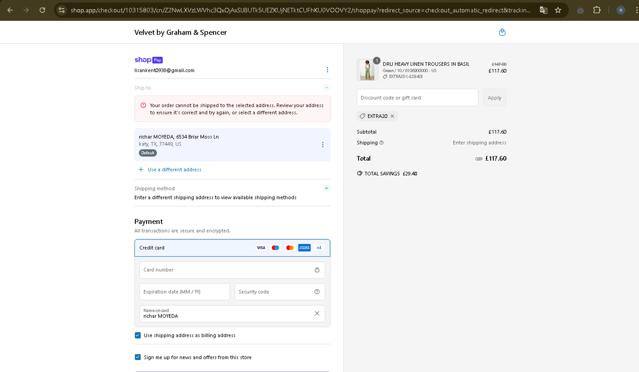Click the translate page icon
The width and height of the screenshot is (639, 372).
click(x=543, y=10)
